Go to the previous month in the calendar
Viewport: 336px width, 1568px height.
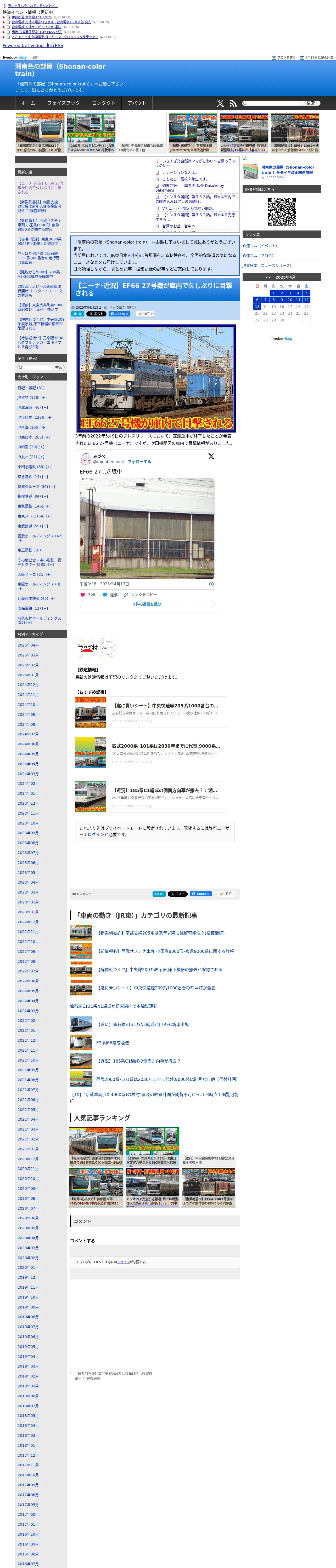268,278
